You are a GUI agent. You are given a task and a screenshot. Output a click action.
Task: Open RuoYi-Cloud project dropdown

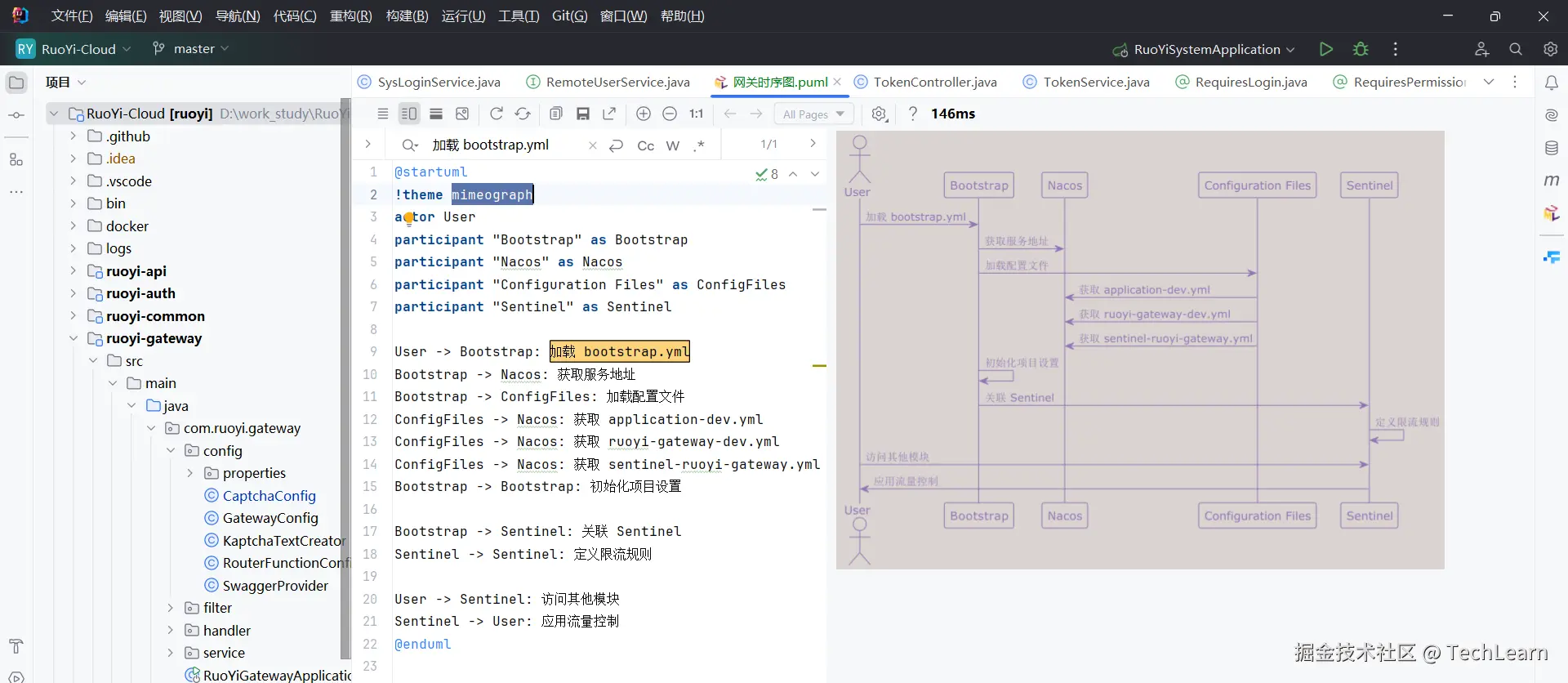(73, 49)
